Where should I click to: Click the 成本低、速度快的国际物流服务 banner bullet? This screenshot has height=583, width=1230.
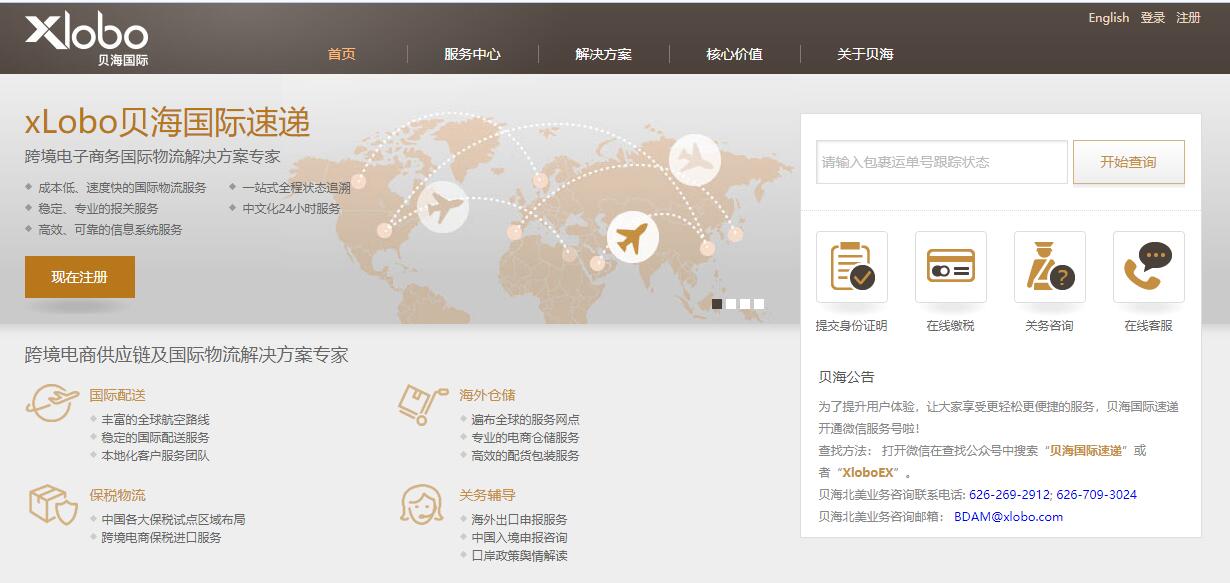(122, 188)
